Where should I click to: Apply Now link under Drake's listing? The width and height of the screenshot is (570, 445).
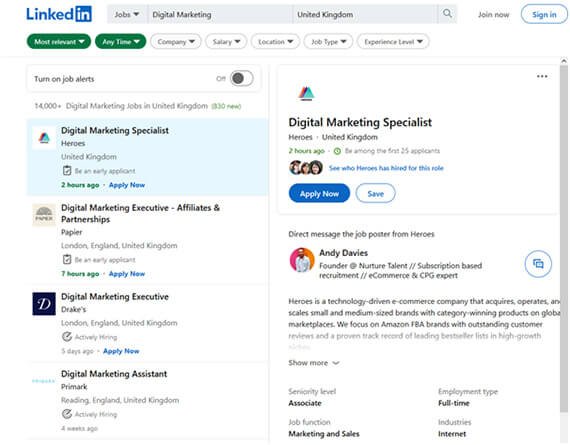click(x=121, y=351)
